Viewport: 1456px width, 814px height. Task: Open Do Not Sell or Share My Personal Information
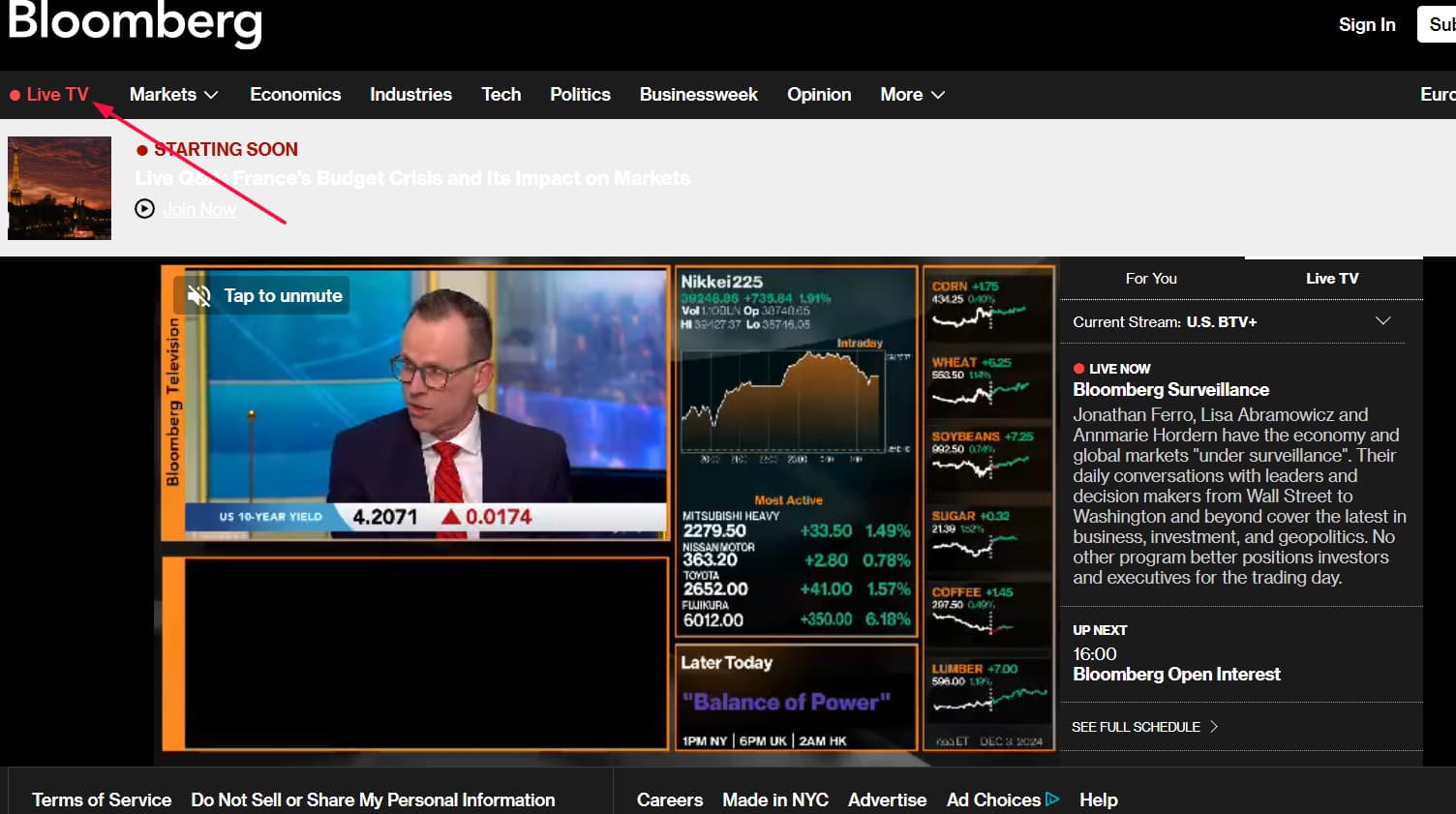tap(373, 799)
